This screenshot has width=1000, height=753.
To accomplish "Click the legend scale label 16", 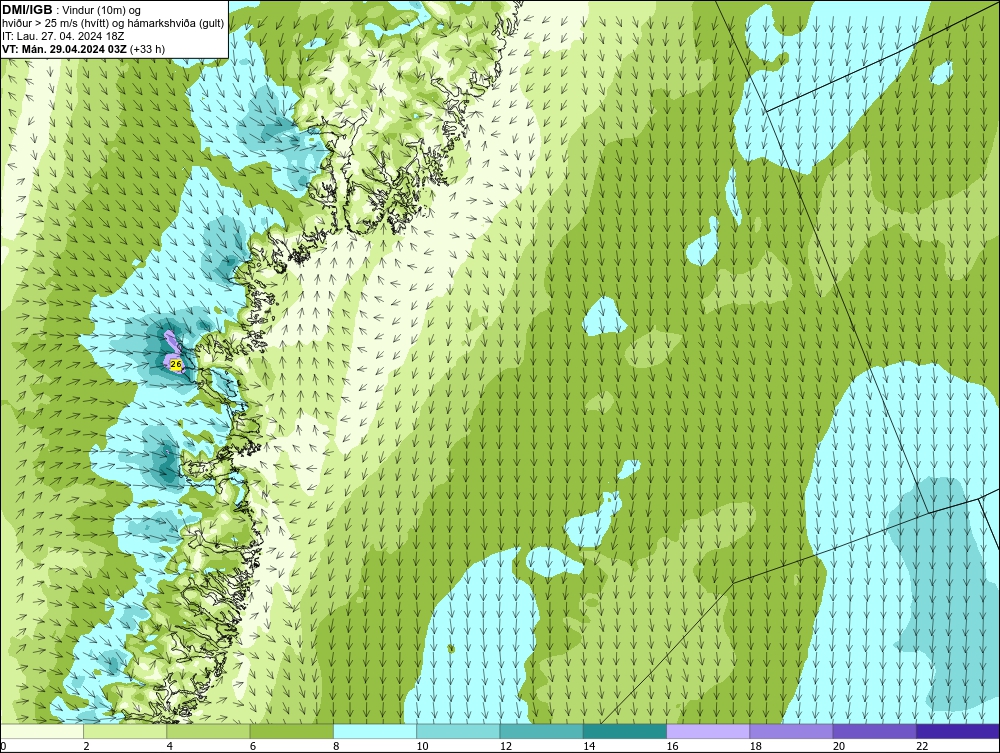I will (x=672, y=746).
